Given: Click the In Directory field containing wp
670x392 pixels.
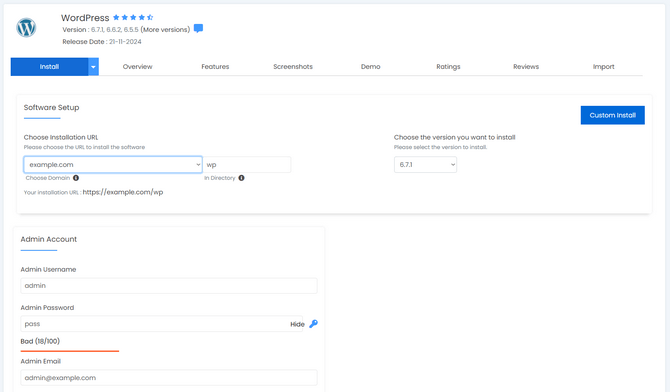Looking at the screenshot, I should pos(247,165).
